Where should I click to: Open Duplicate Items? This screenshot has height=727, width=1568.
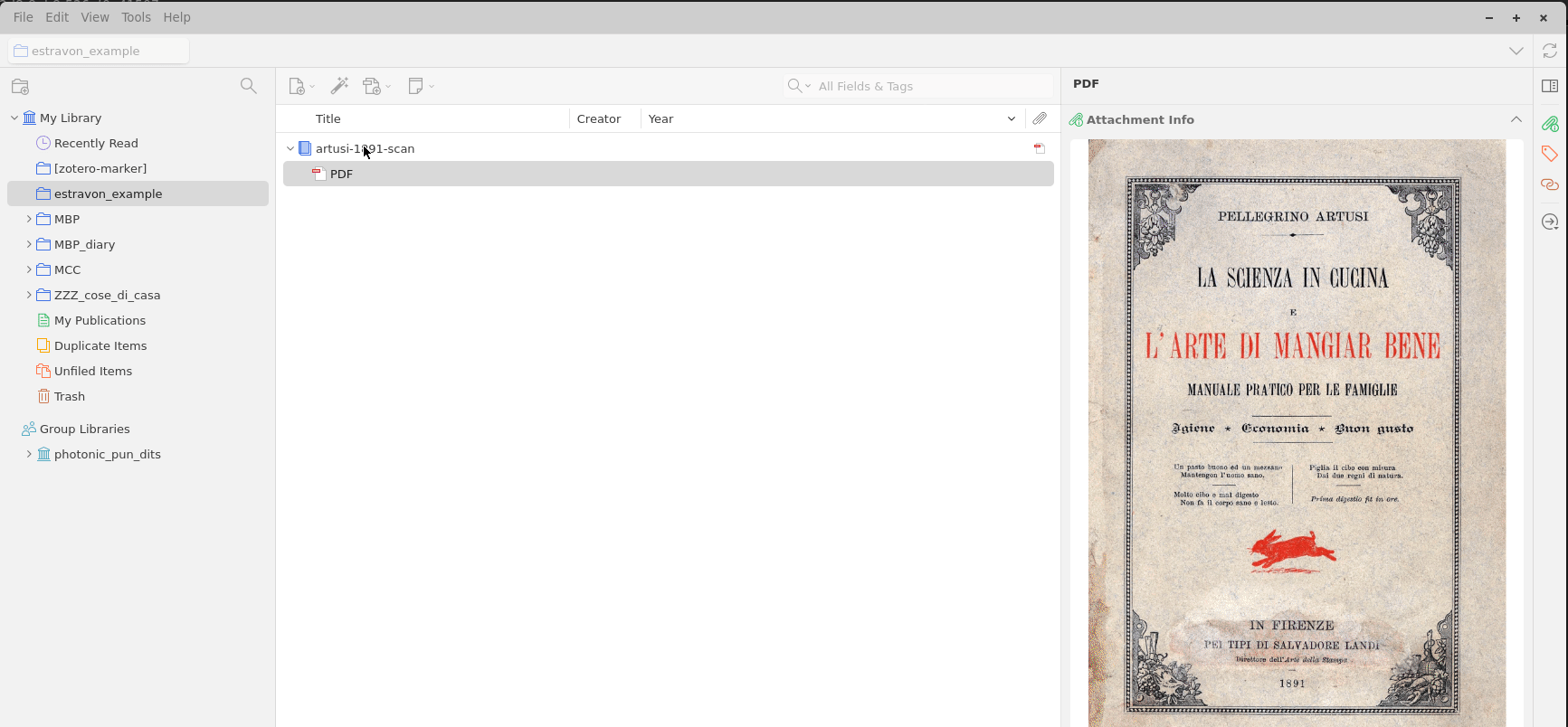[x=100, y=345]
